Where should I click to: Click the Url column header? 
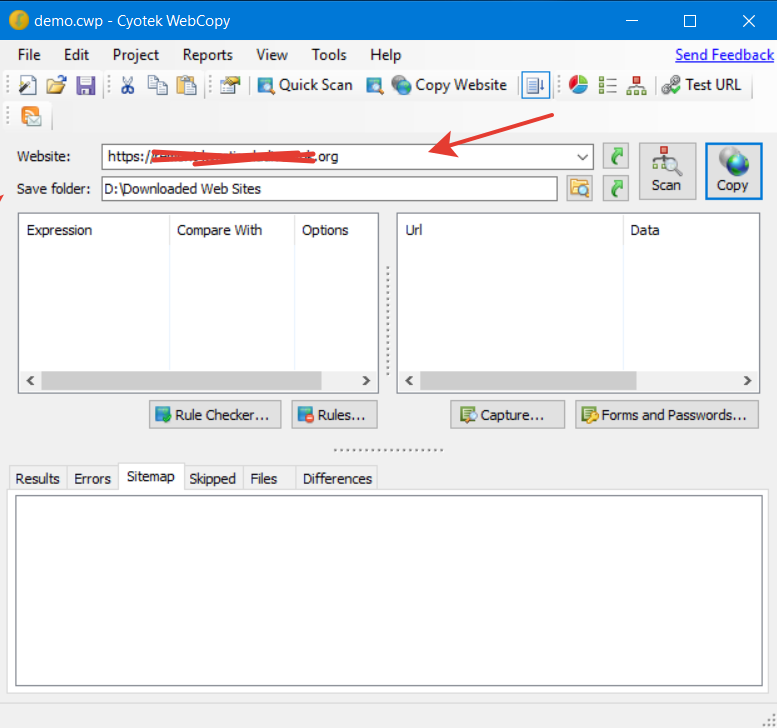pyautogui.click(x=510, y=230)
